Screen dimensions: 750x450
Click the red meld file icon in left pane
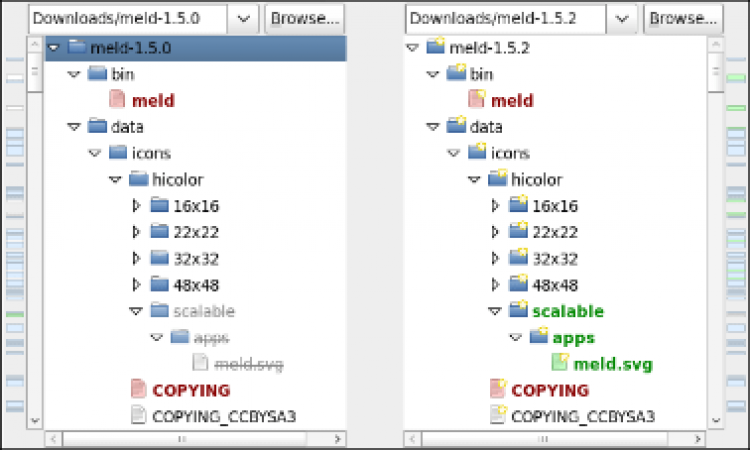(118, 99)
